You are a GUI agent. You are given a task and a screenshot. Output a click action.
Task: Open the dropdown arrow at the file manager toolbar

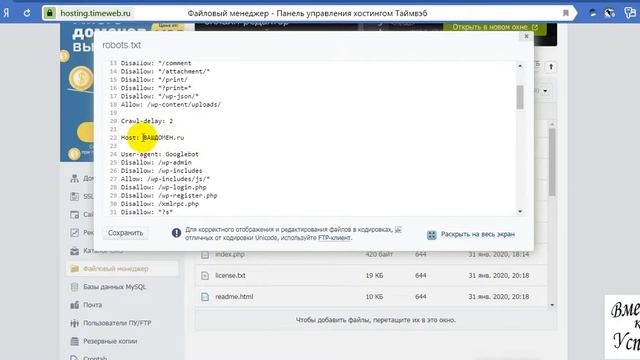pos(545,91)
